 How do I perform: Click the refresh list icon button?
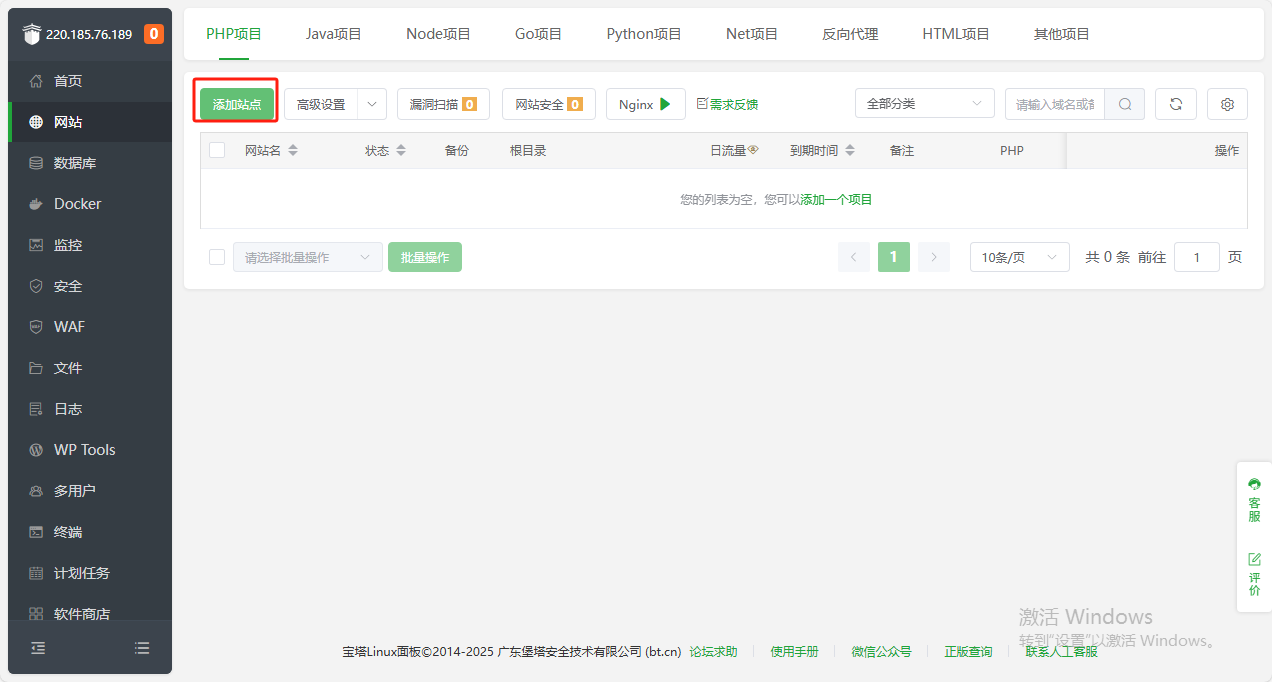1175,104
